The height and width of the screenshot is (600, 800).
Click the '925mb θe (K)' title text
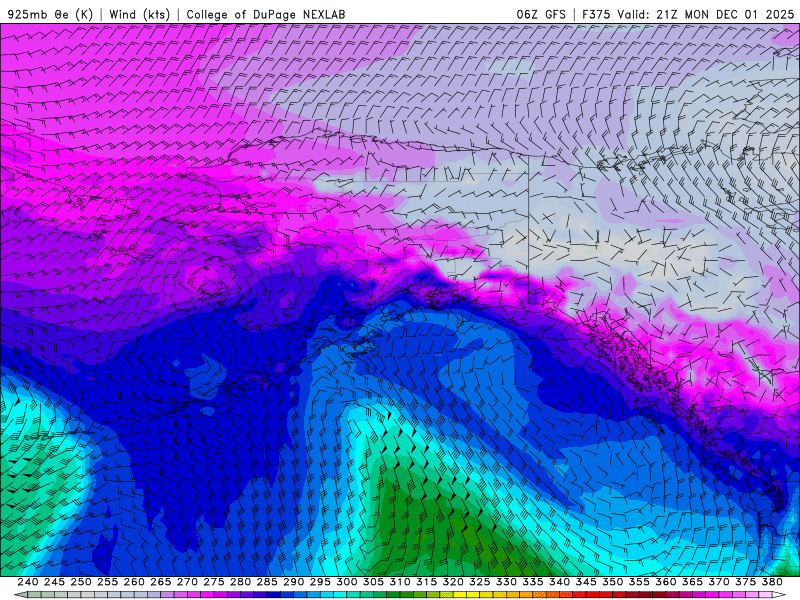click(x=51, y=14)
